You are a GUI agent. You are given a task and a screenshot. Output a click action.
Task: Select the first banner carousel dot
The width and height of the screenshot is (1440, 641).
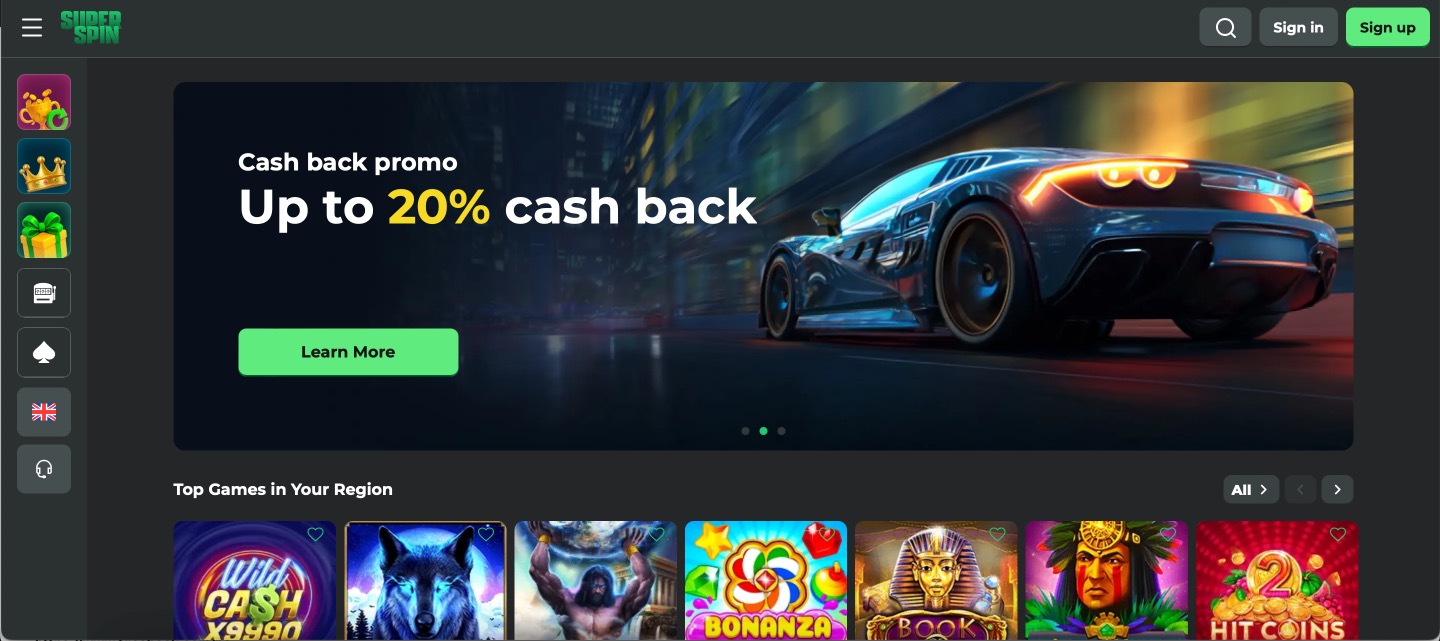pos(745,431)
